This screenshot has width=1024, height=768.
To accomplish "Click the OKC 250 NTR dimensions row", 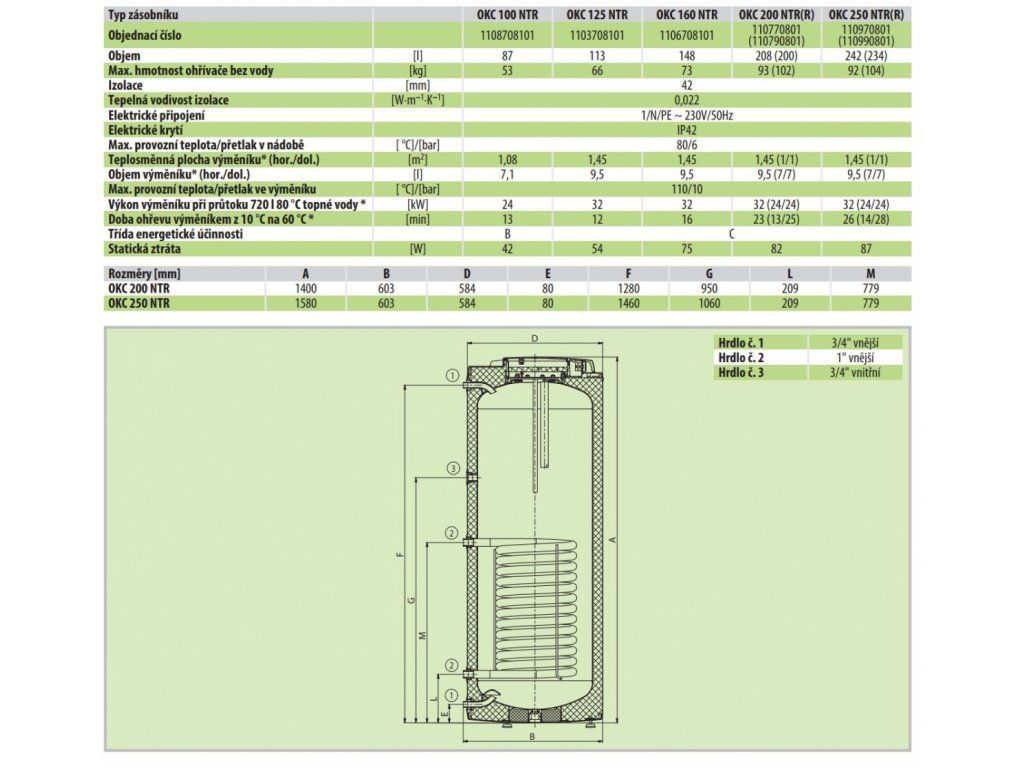I will tap(507, 303).
